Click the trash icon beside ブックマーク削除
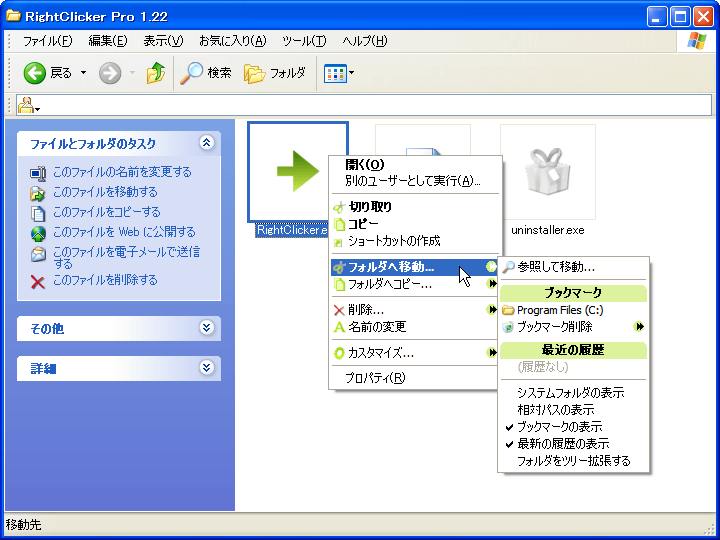 pyautogui.click(x=508, y=327)
